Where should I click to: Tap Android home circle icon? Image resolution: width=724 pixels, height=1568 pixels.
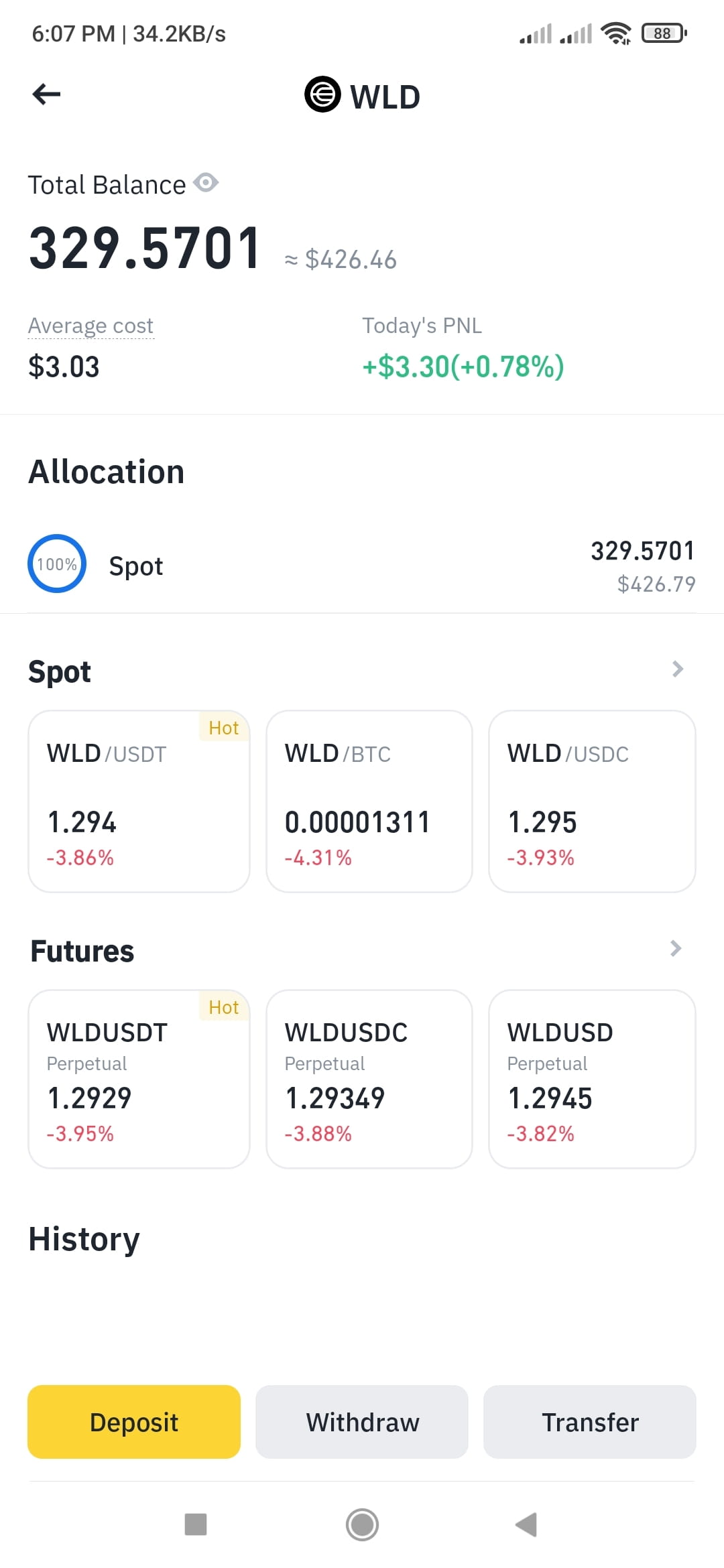pos(362,1524)
